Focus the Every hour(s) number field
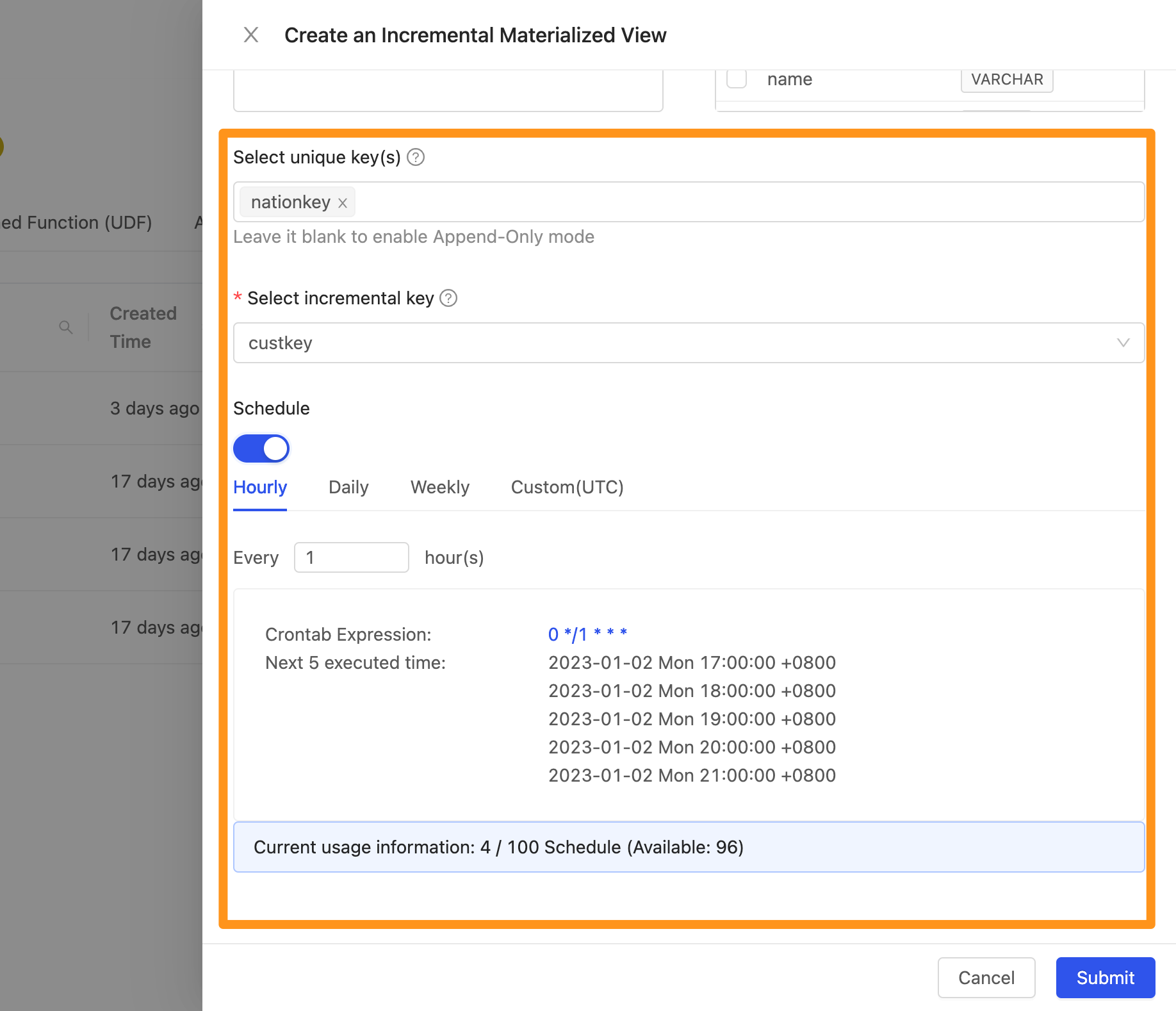Screen dimensions: 1176x1011 [x=351, y=557]
